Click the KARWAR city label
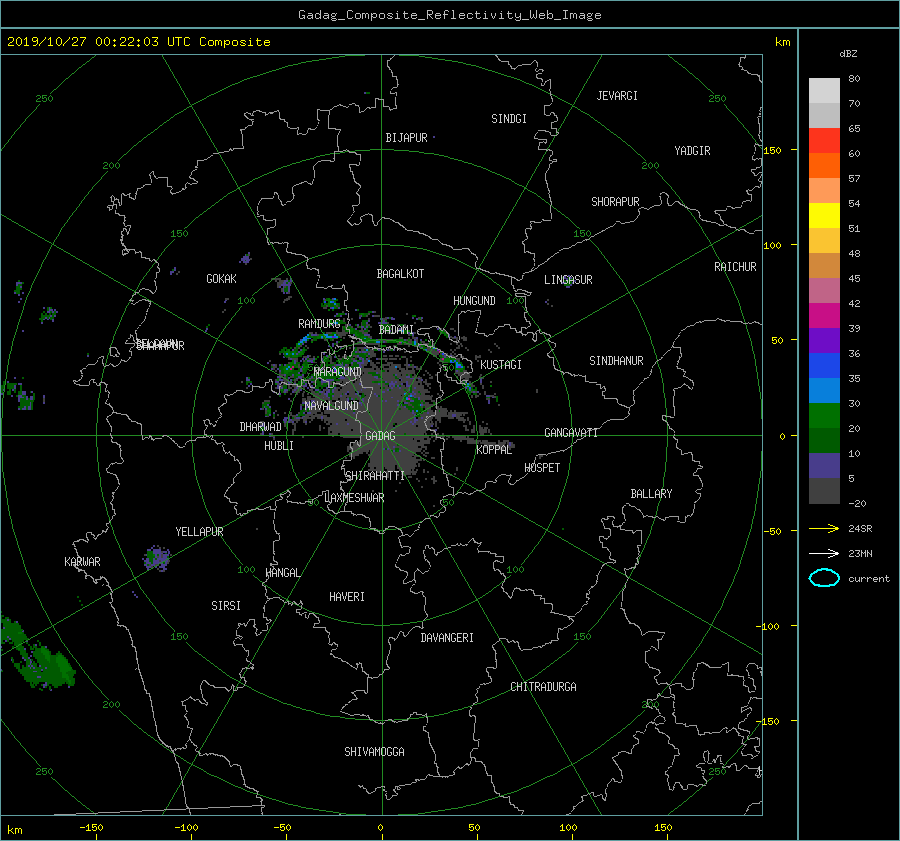 click(83, 562)
